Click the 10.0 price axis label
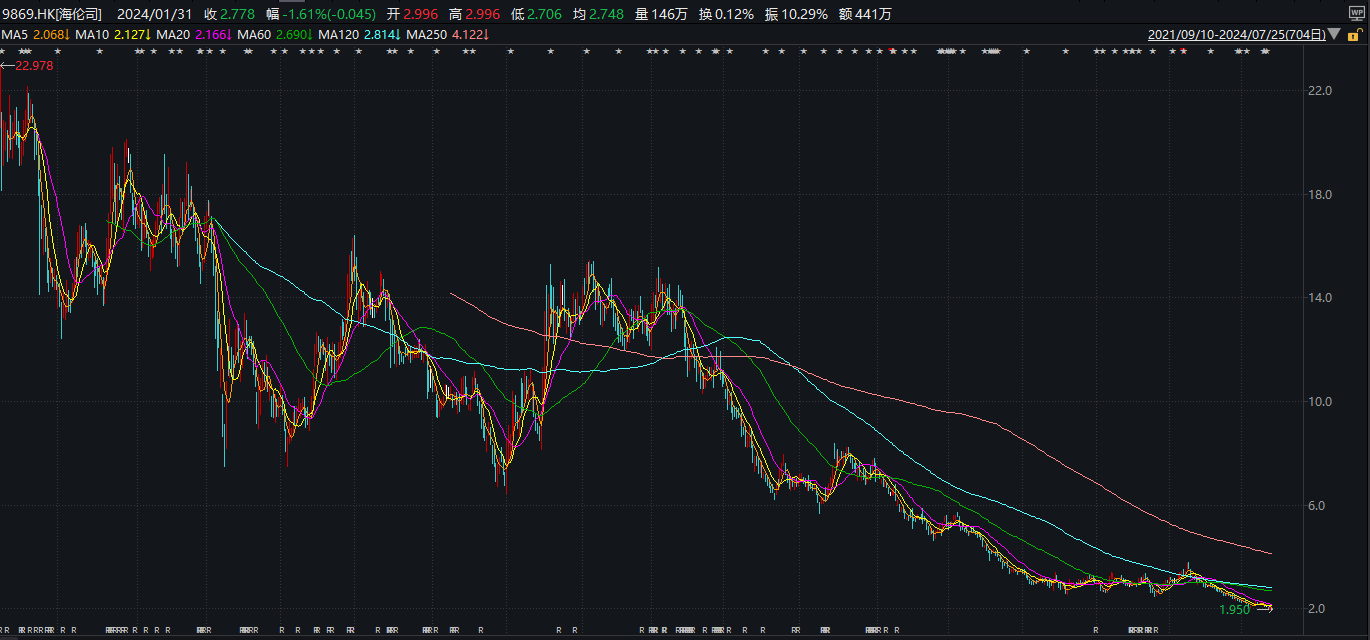The height and width of the screenshot is (640, 1370). coord(1320,402)
